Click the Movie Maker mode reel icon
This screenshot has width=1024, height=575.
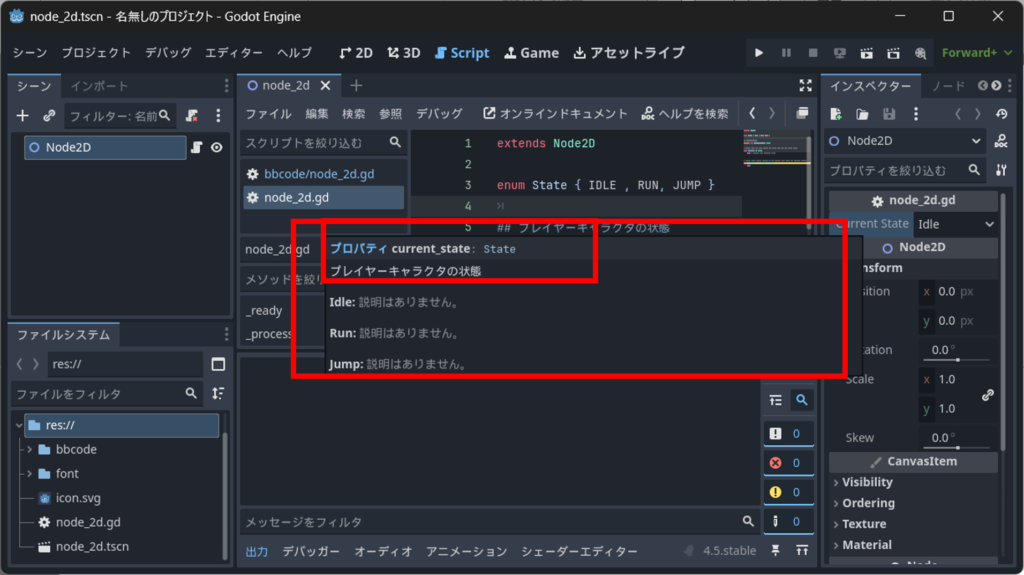(x=921, y=53)
